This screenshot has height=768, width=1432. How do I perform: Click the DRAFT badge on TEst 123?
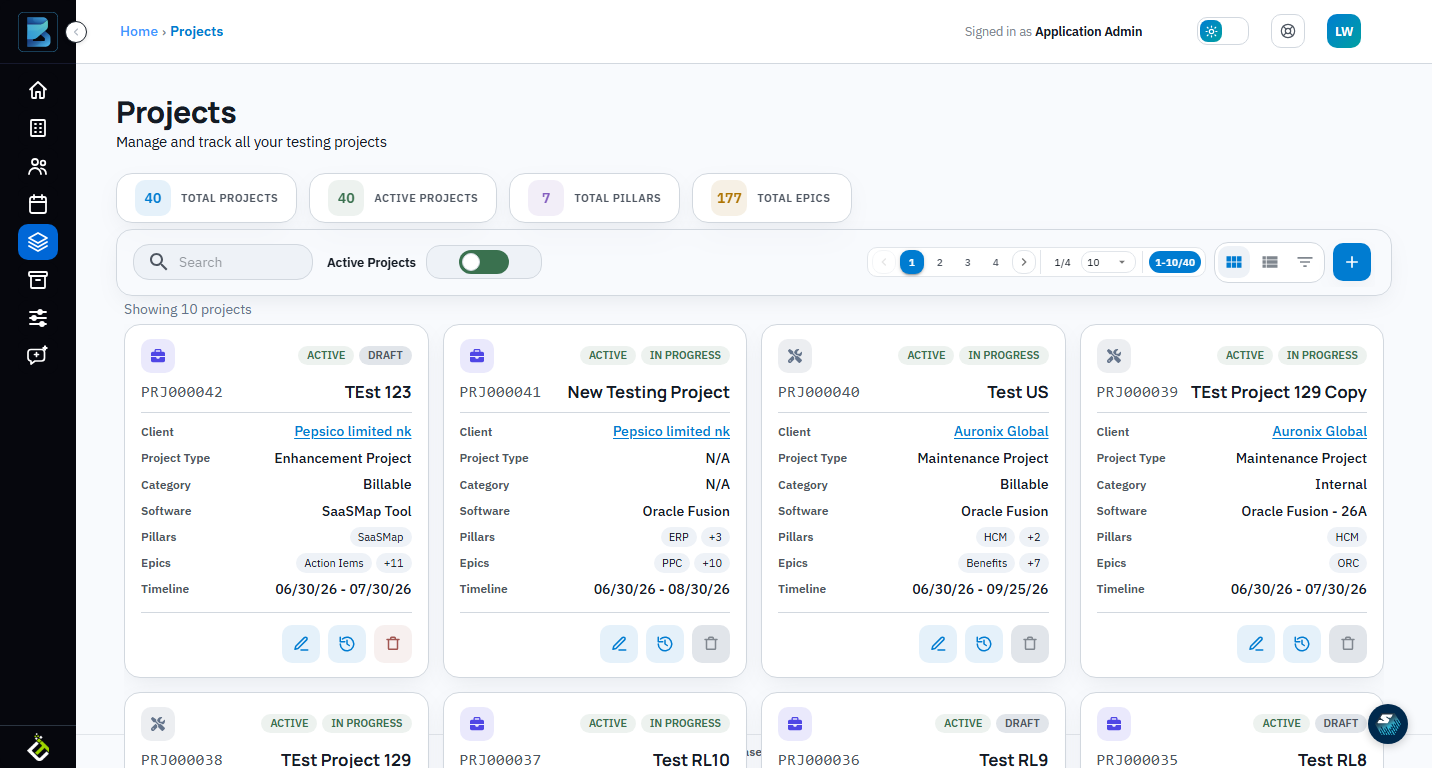(385, 355)
